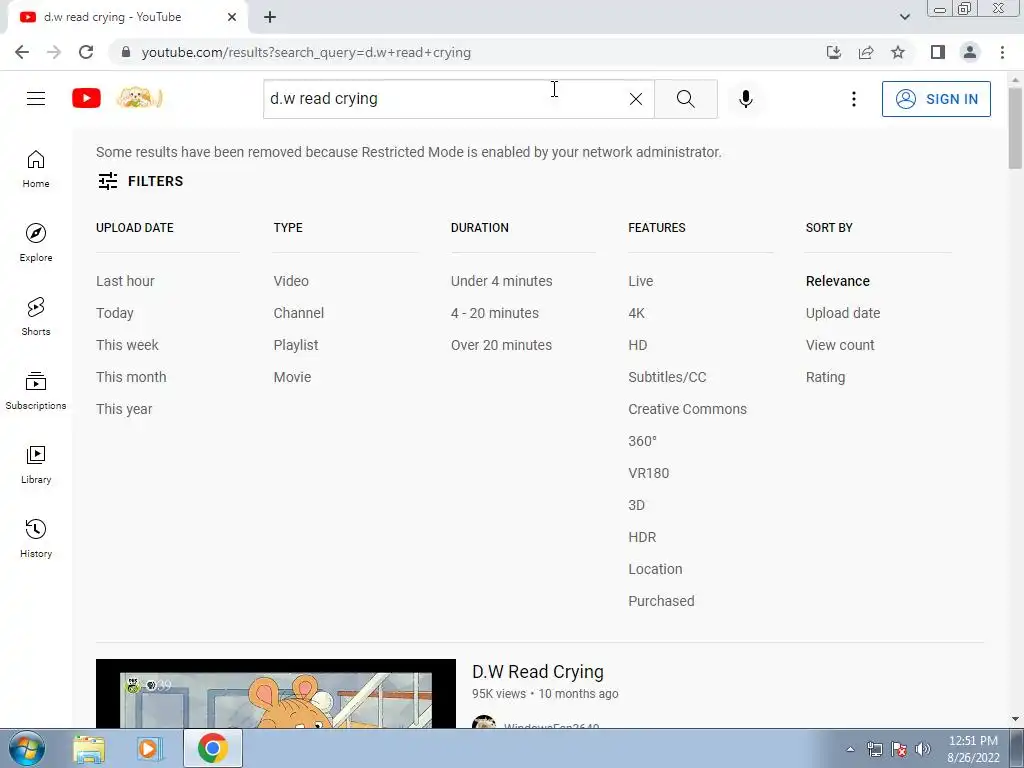Viewport: 1024px width, 768px height.
Task: Start voice search with microphone
Action: (746, 99)
